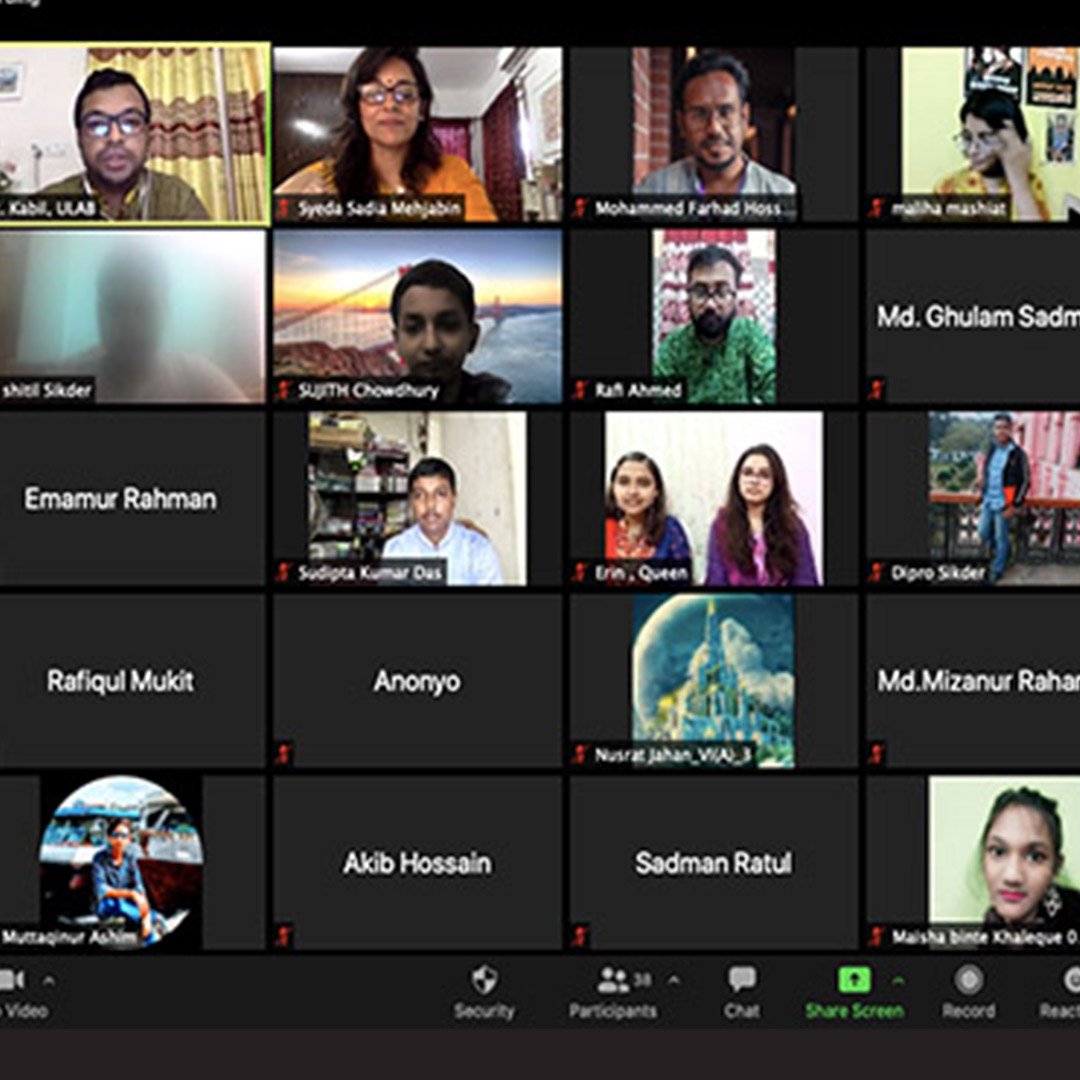The width and height of the screenshot is (1080, 1080).
Task: Click muted mic icon in Akib Hossain tile
Action: point(283,937)
